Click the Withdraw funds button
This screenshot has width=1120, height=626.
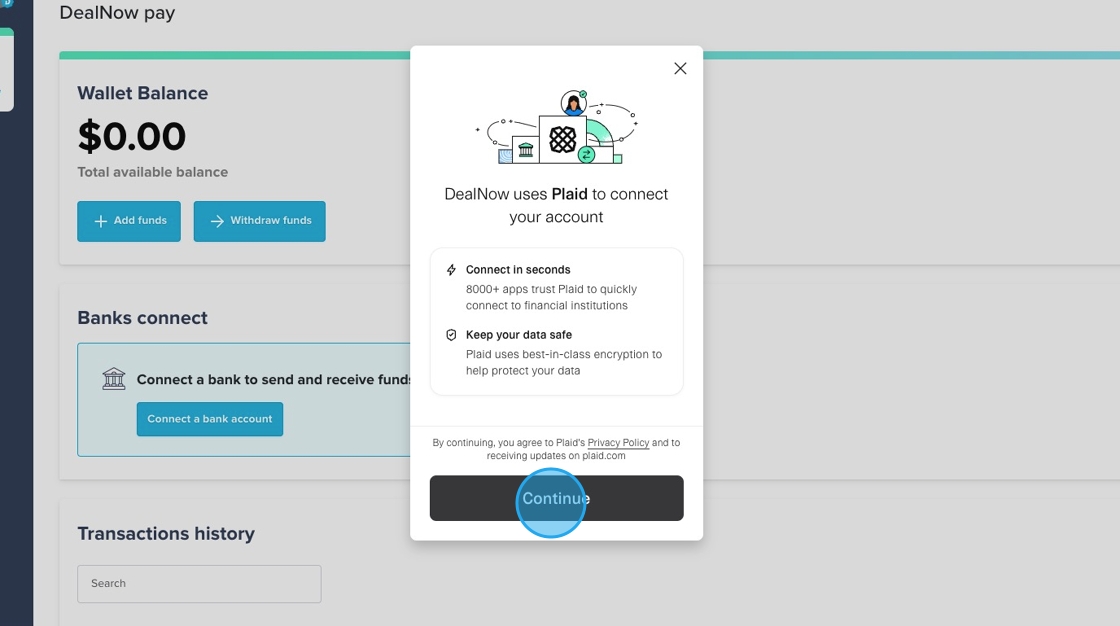[259, 221]
